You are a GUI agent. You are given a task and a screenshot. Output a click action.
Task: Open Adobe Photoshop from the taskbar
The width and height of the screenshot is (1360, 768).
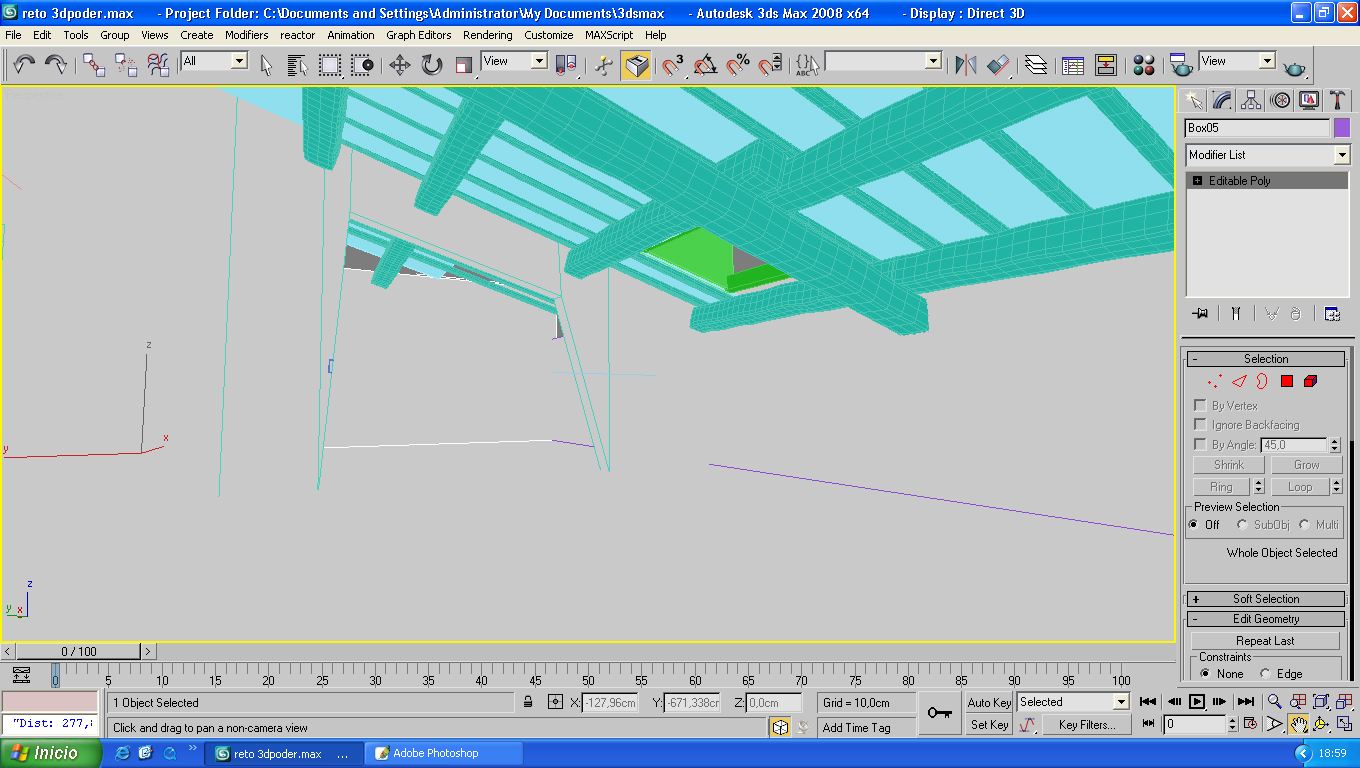pos(443,753)
